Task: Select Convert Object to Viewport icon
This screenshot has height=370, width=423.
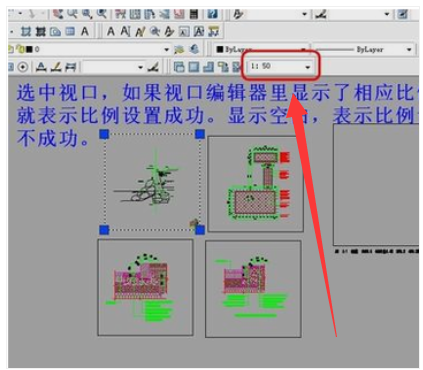Action: click(x=223, y=67)
